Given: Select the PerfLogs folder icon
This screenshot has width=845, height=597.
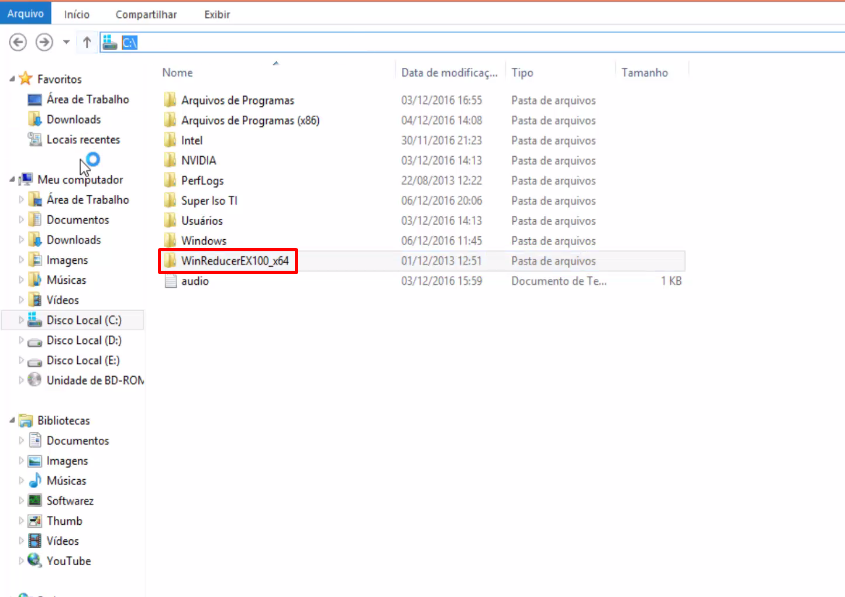Looking at the screenshot, I should coord(170,180).
